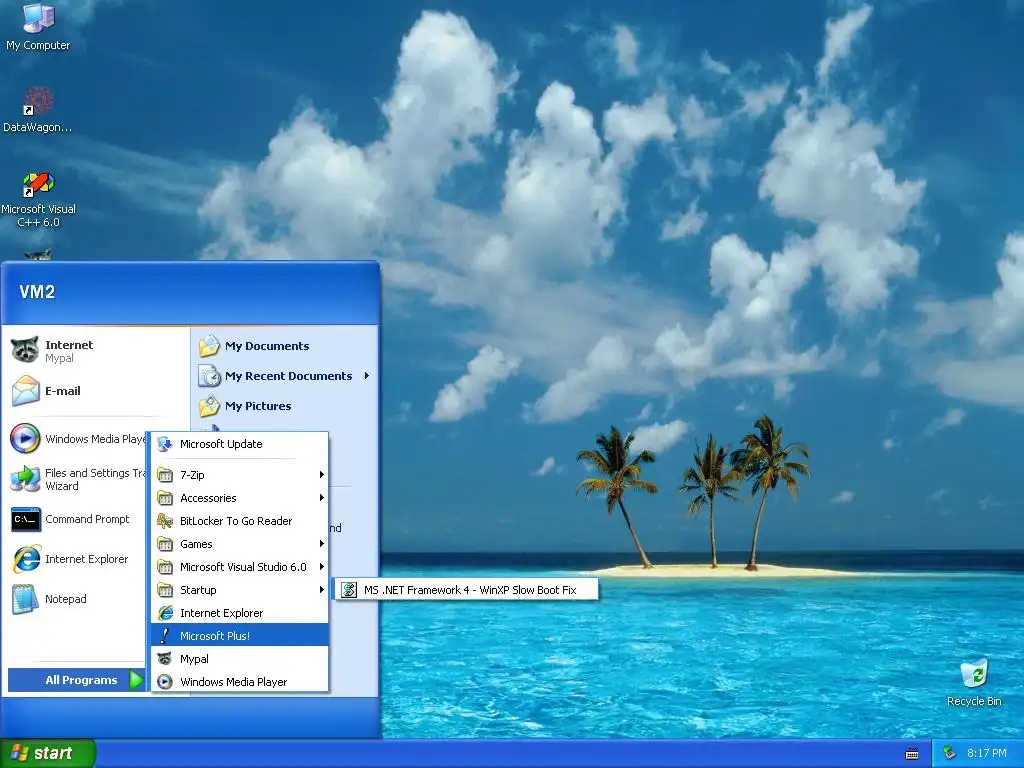The height and width of the screenshot is (768, 1024).
Task: Click the Start button
Action: pos(48,753)
